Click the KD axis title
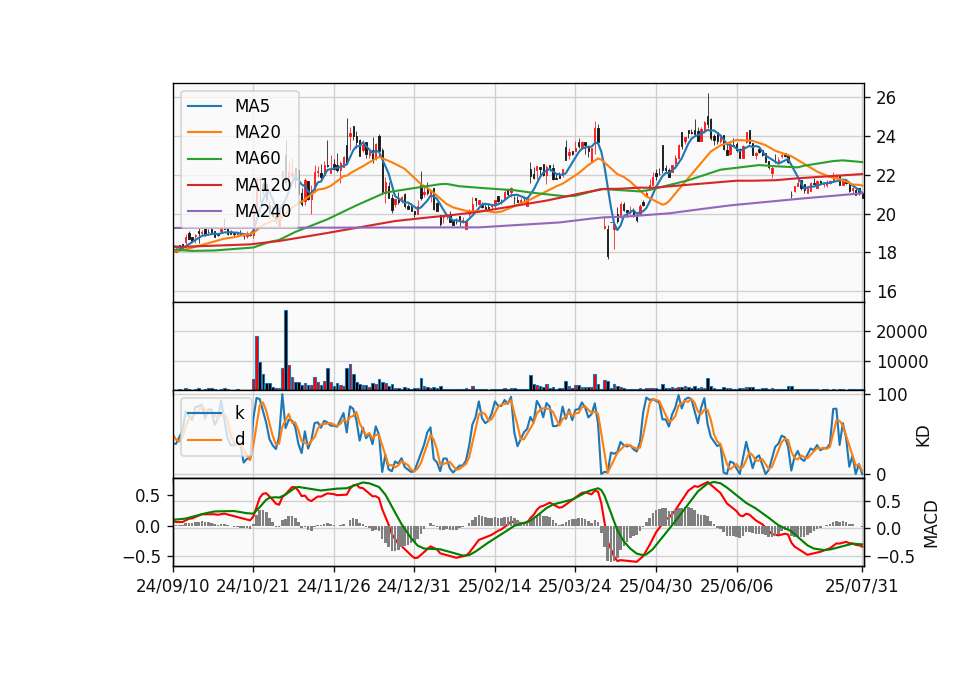 (x=923, y=437)
